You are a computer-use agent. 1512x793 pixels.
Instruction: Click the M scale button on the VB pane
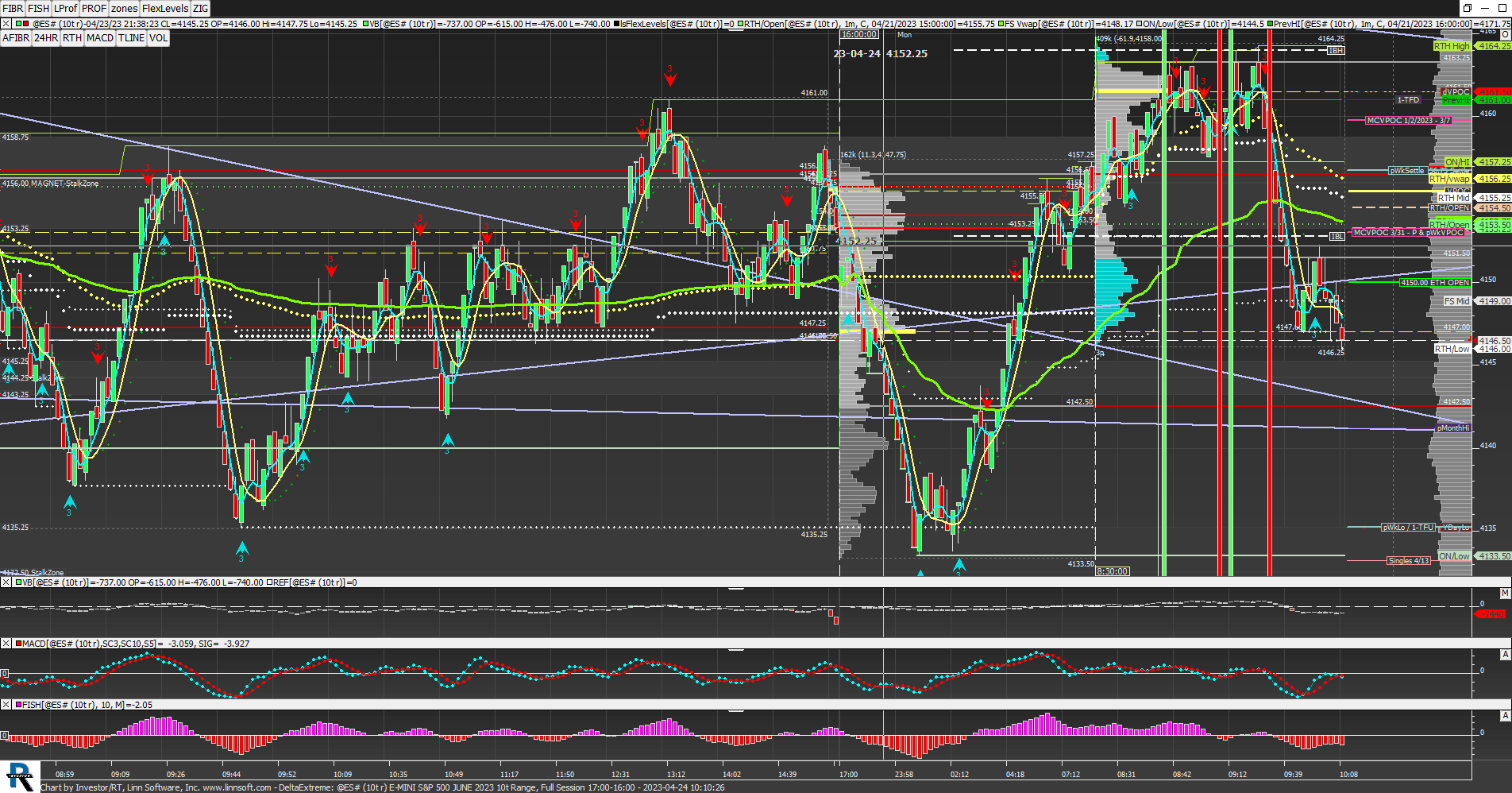pos(1505,594)
